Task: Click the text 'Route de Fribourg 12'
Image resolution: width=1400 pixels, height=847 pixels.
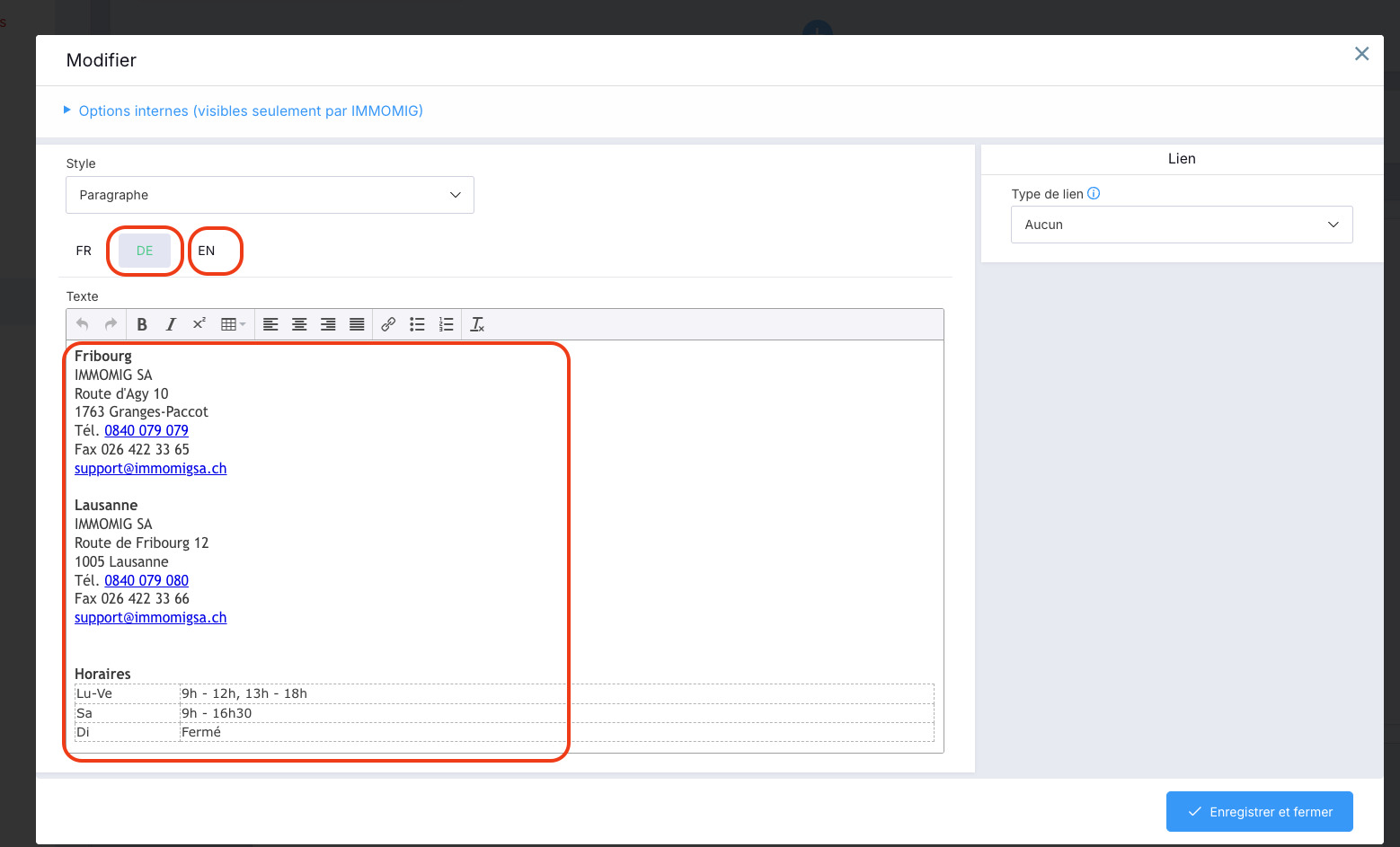Action: click(141, 543)
